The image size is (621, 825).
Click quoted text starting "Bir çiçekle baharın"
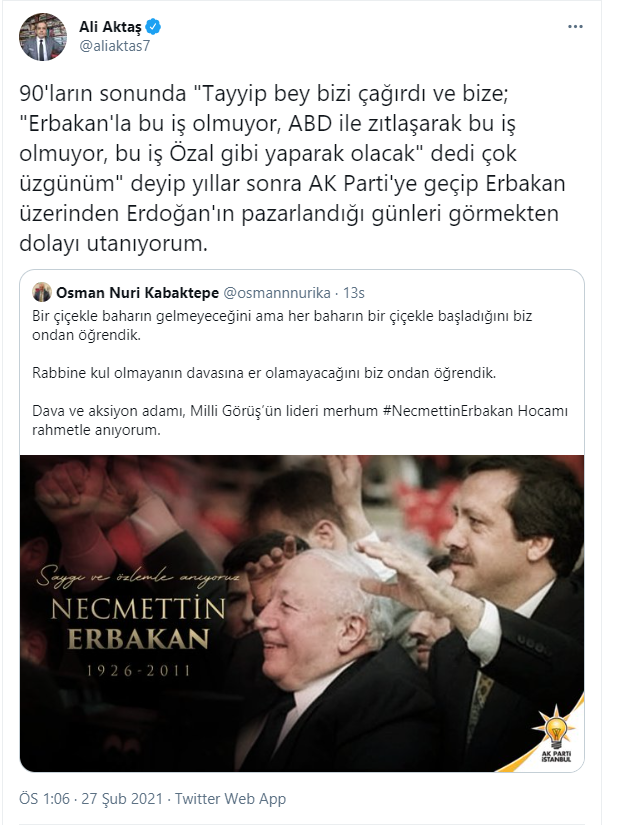282,325
